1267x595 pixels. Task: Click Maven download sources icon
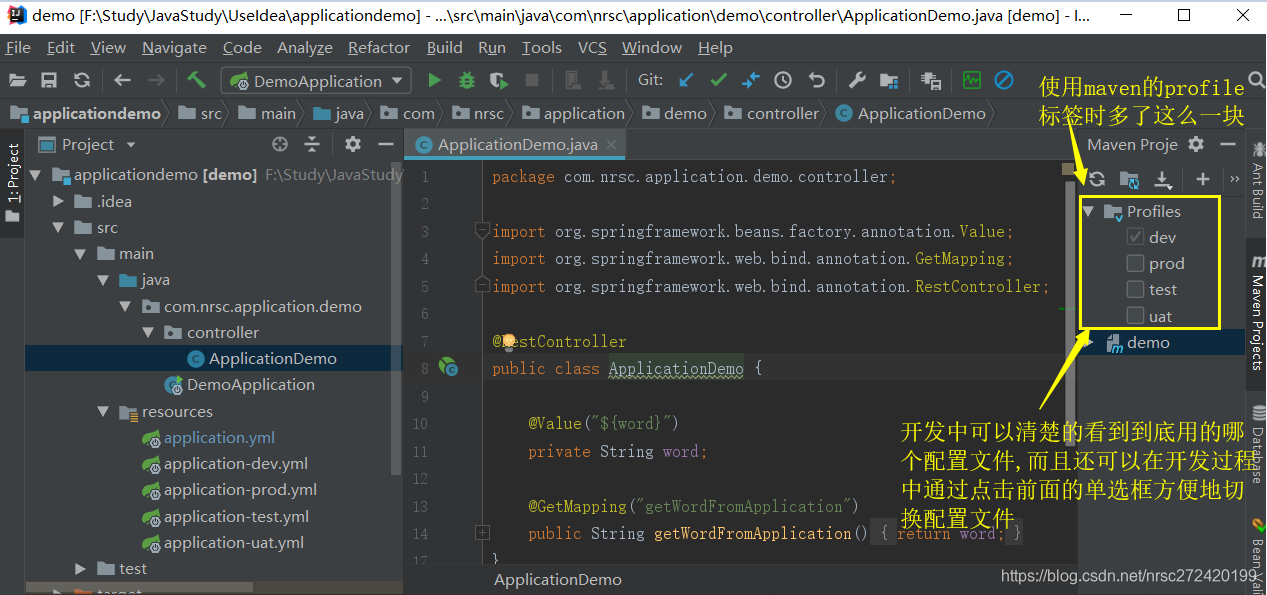[1162, 179]
